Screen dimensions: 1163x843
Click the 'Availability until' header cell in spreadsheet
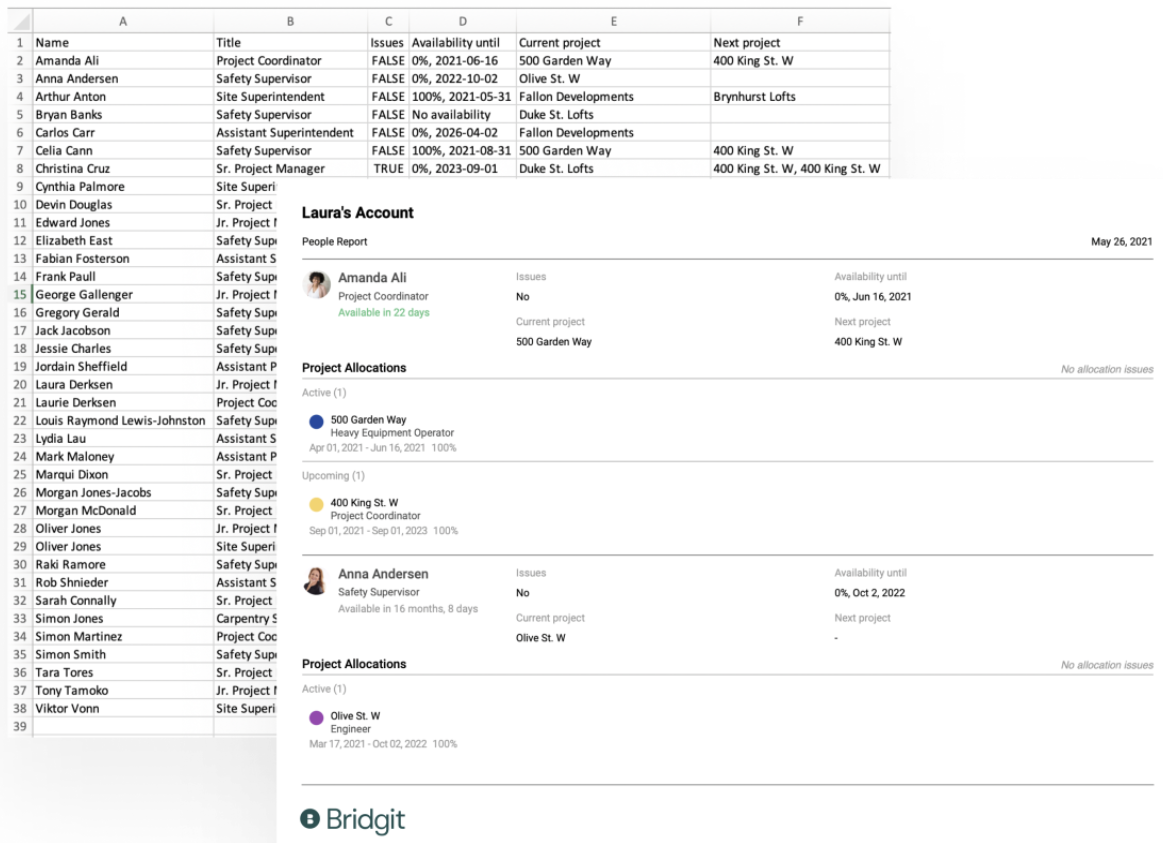coord(462,42)
